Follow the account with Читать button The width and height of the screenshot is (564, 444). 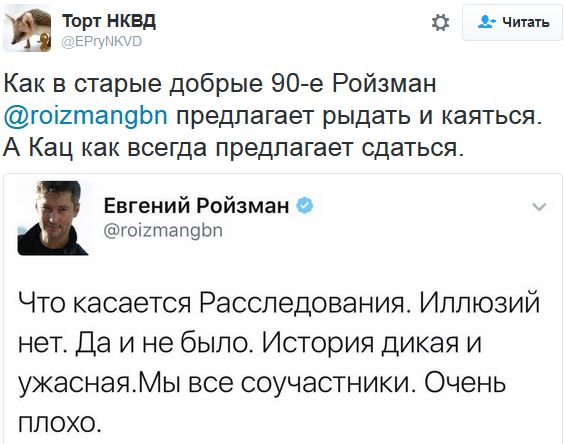point(513,23)
